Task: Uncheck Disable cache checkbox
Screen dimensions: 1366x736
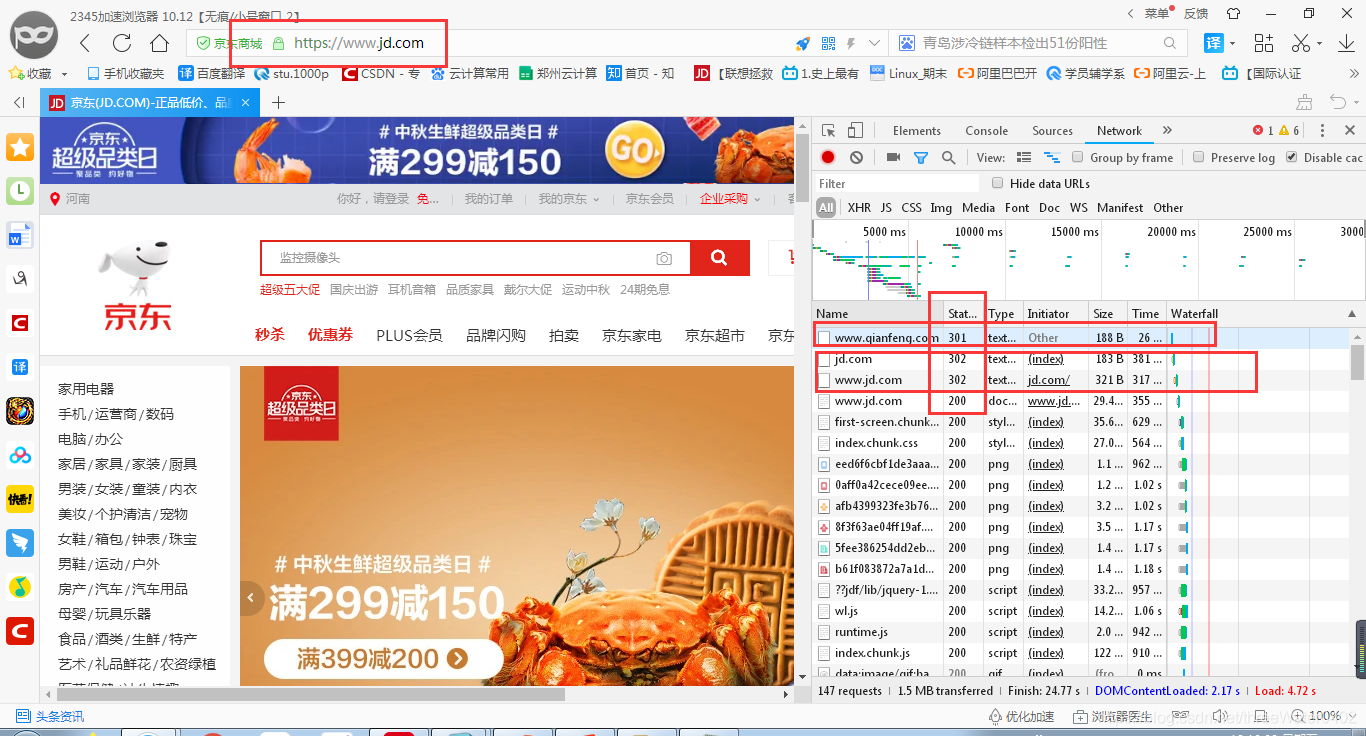Action: [x=1291, y=157]
